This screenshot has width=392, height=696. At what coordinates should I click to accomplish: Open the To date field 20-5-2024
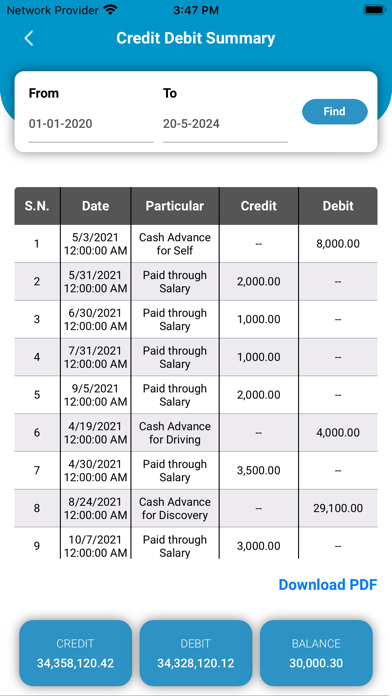click(225, 124)
